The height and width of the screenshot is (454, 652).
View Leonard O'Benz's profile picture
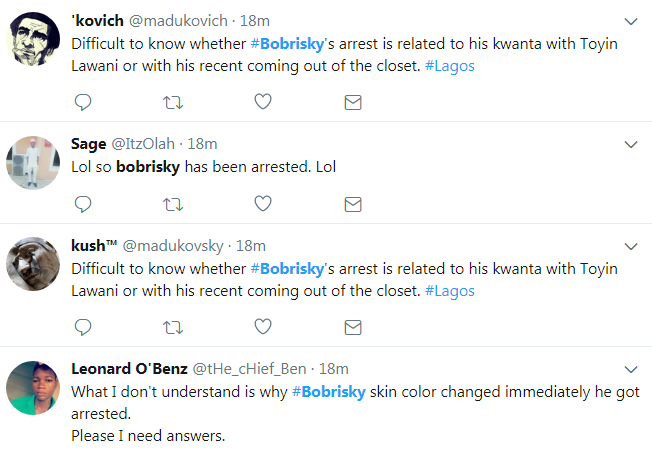pyautogui.click(x=35, y=387)
